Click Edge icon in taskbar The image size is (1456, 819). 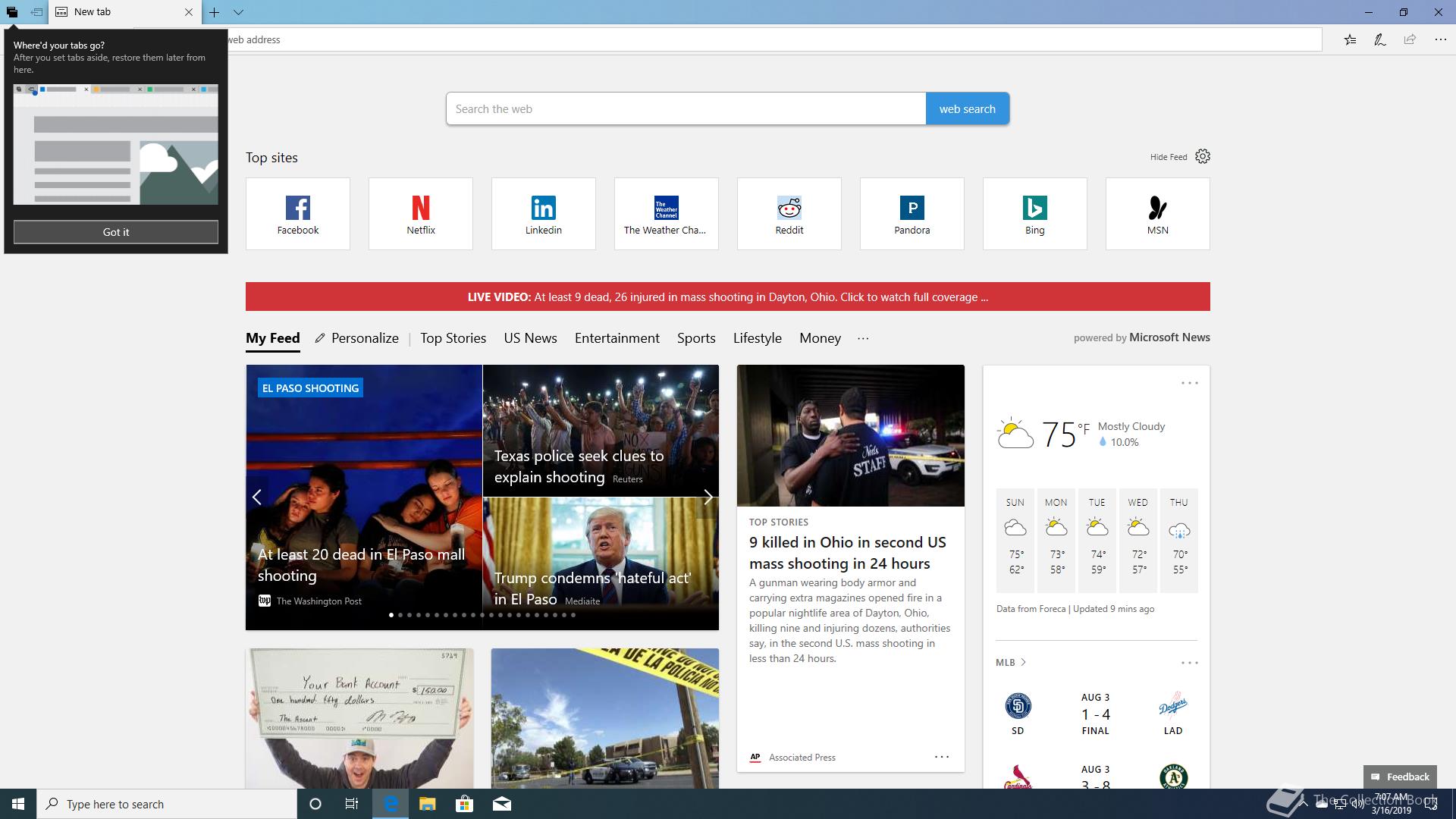point(391,804)
